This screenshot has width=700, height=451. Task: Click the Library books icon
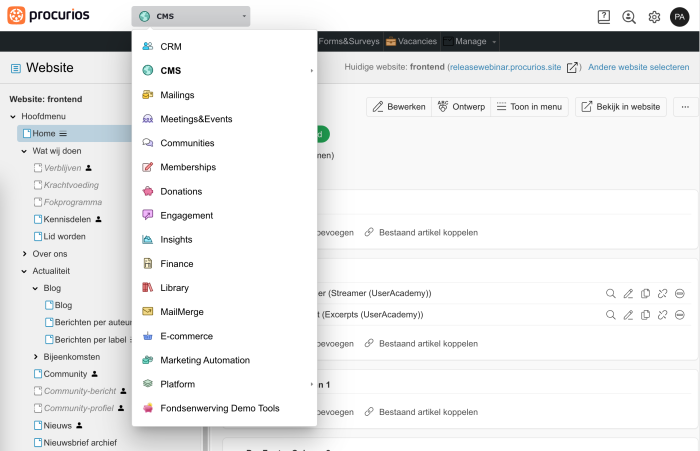[148, 288]
